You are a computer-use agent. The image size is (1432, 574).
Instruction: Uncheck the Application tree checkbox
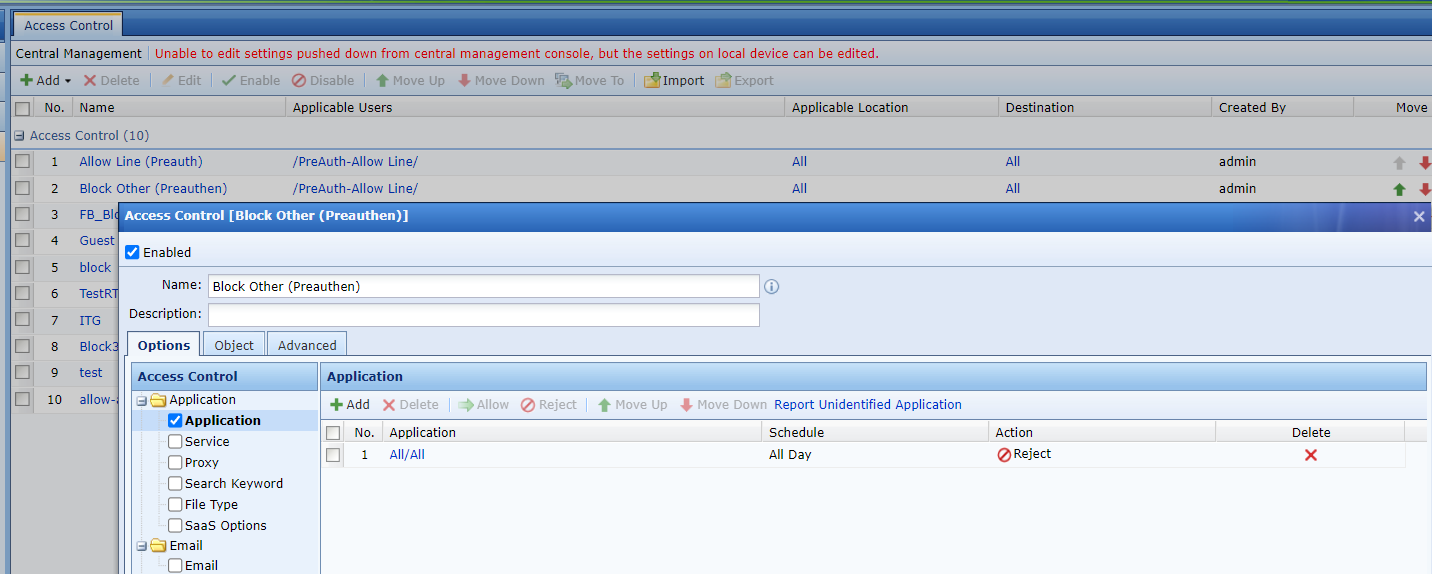tap(175, 421)
